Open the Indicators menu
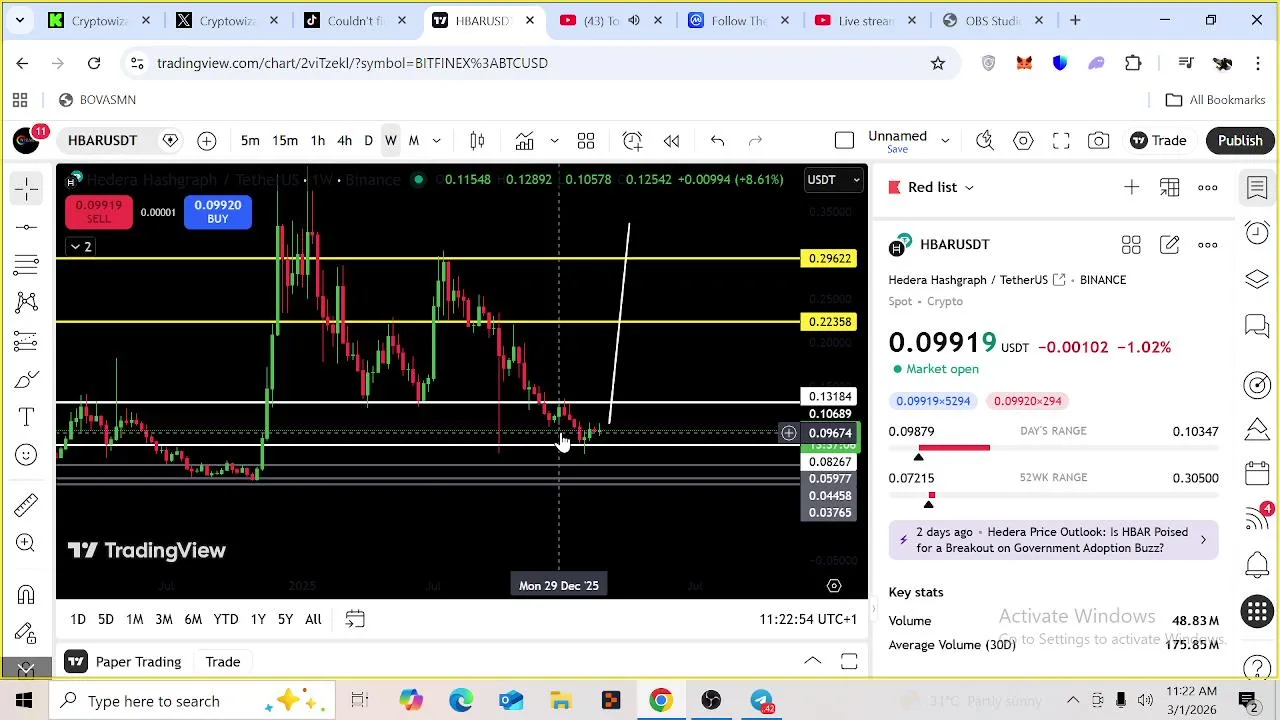This screenshot has height=720, width=1280. [x=524, y=141]
